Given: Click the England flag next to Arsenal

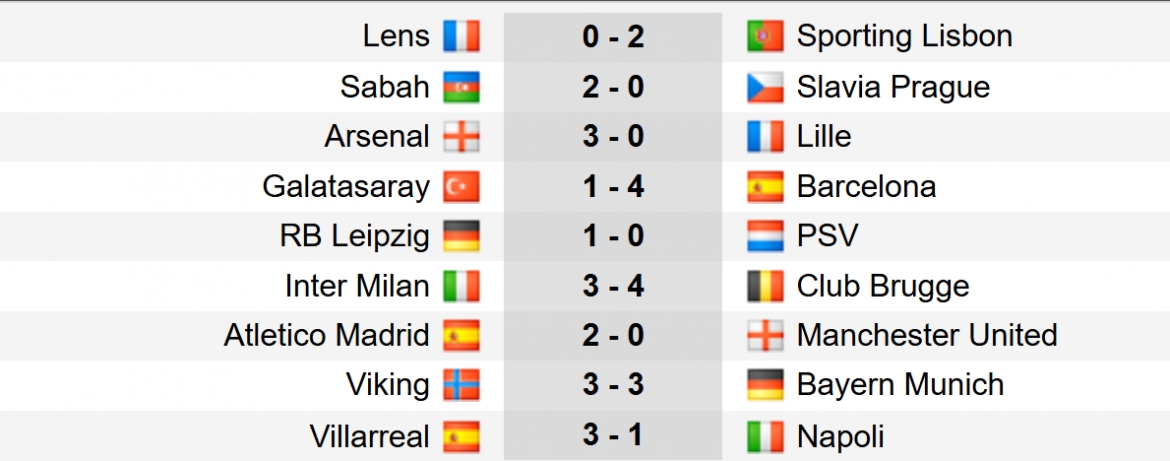Looking at the screenshot, I should tap(461, 137).
